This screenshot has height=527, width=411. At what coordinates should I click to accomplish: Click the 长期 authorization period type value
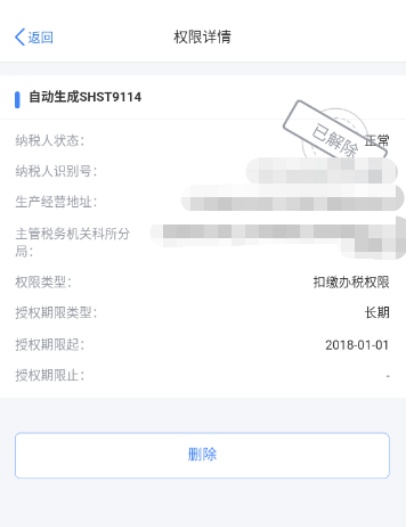point(377,313)
